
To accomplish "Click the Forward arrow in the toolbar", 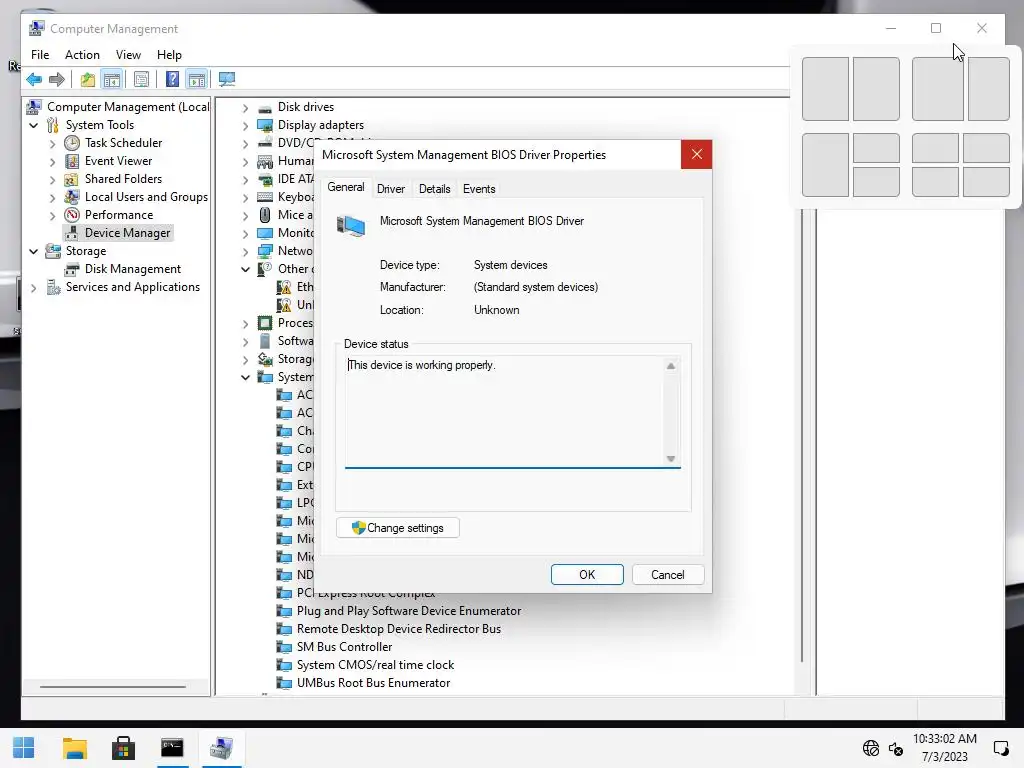I will (x=57, y=80).
